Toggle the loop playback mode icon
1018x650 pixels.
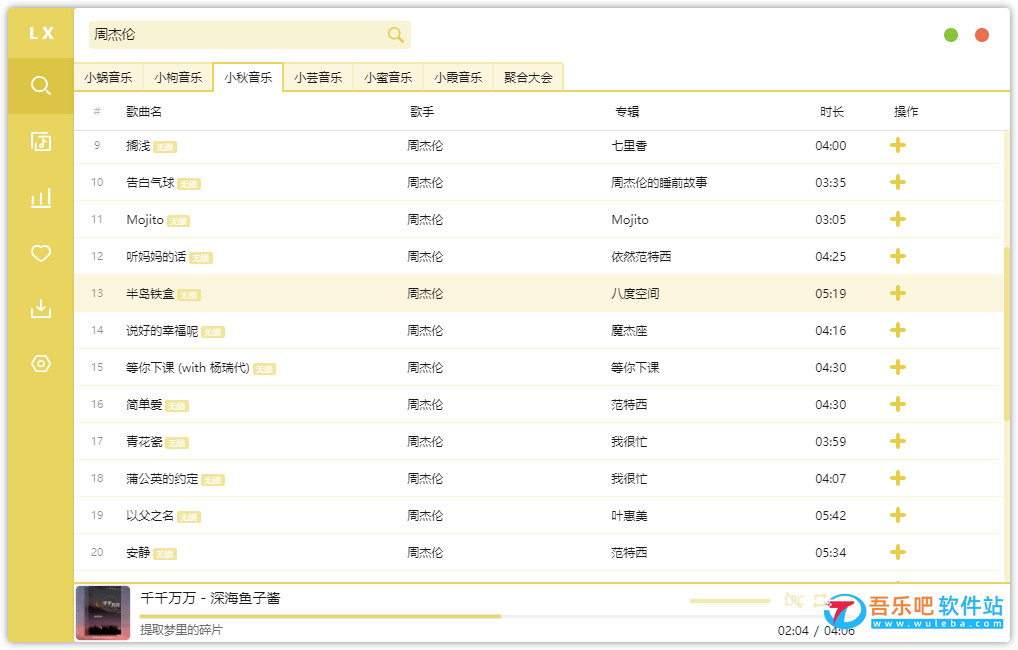(821, 600)
